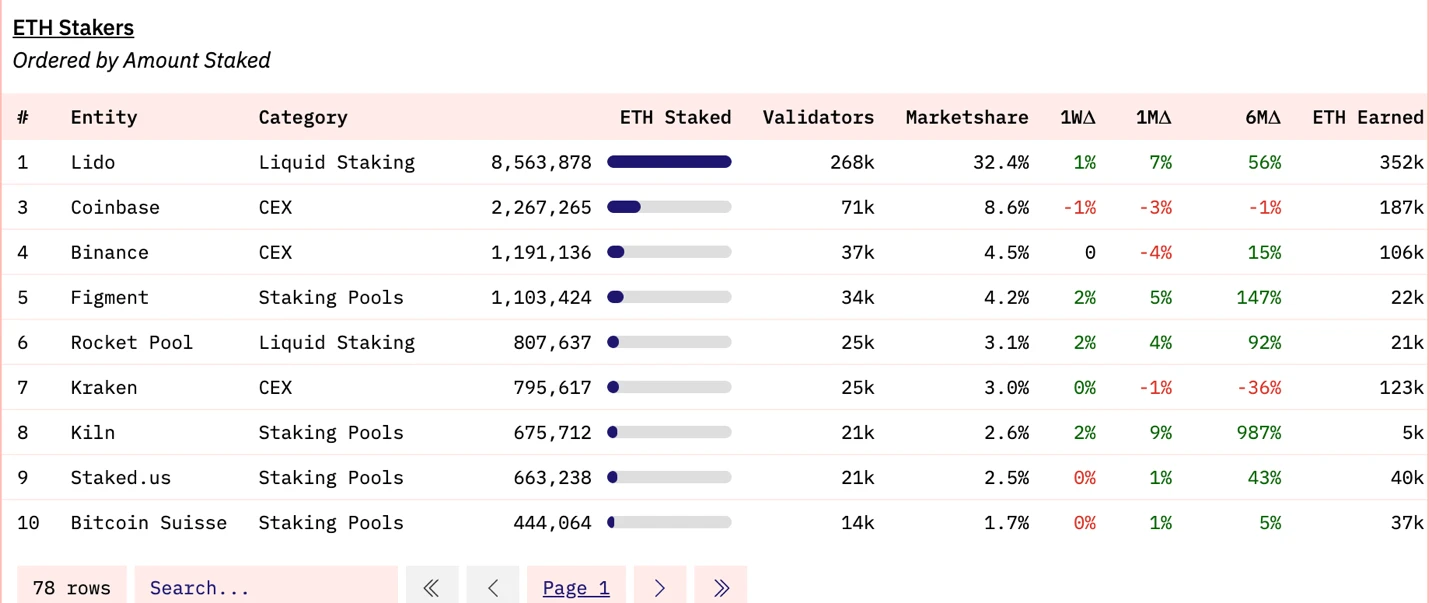
Task: Go to the previous page
Action: pyautogui.click(x=493, y=588)
